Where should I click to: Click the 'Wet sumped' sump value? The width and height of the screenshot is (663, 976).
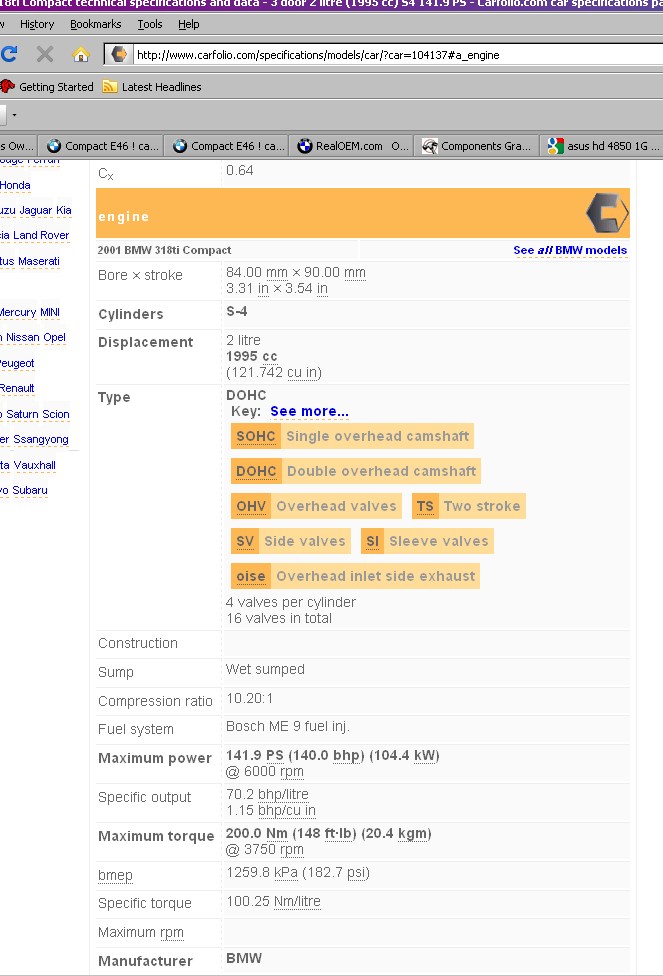(x=265, y=670)
